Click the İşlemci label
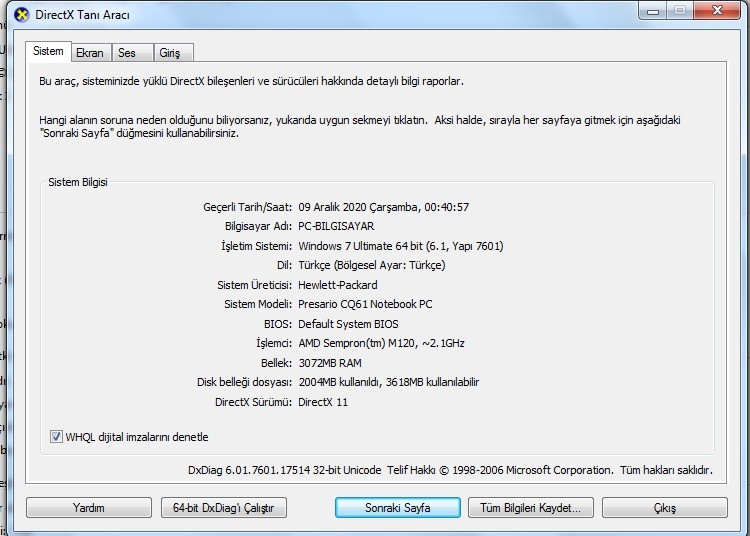This screenshot has width=750, height=536. point(274,343)
